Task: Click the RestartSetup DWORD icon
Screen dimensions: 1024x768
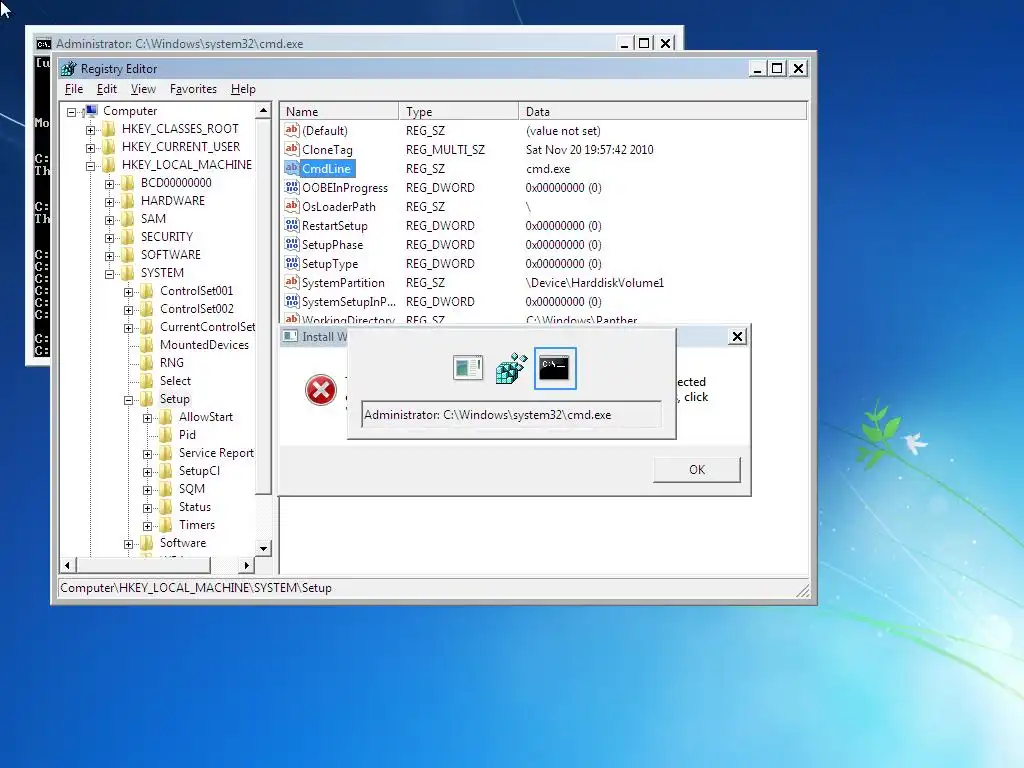Action: click(x=292, y=225)
